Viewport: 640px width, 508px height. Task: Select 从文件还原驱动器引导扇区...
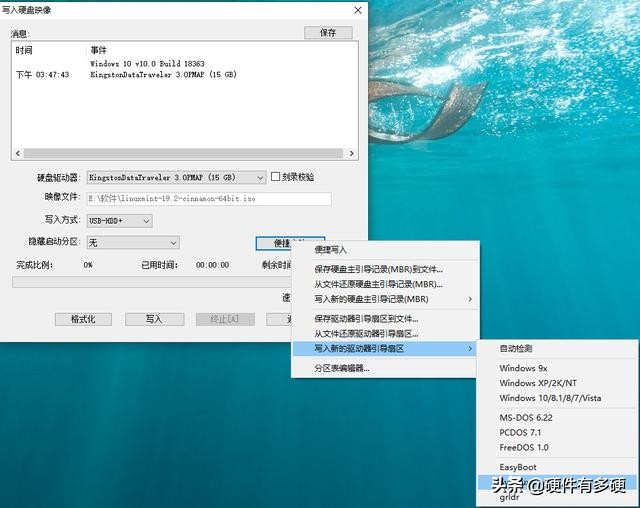(384, 334)
